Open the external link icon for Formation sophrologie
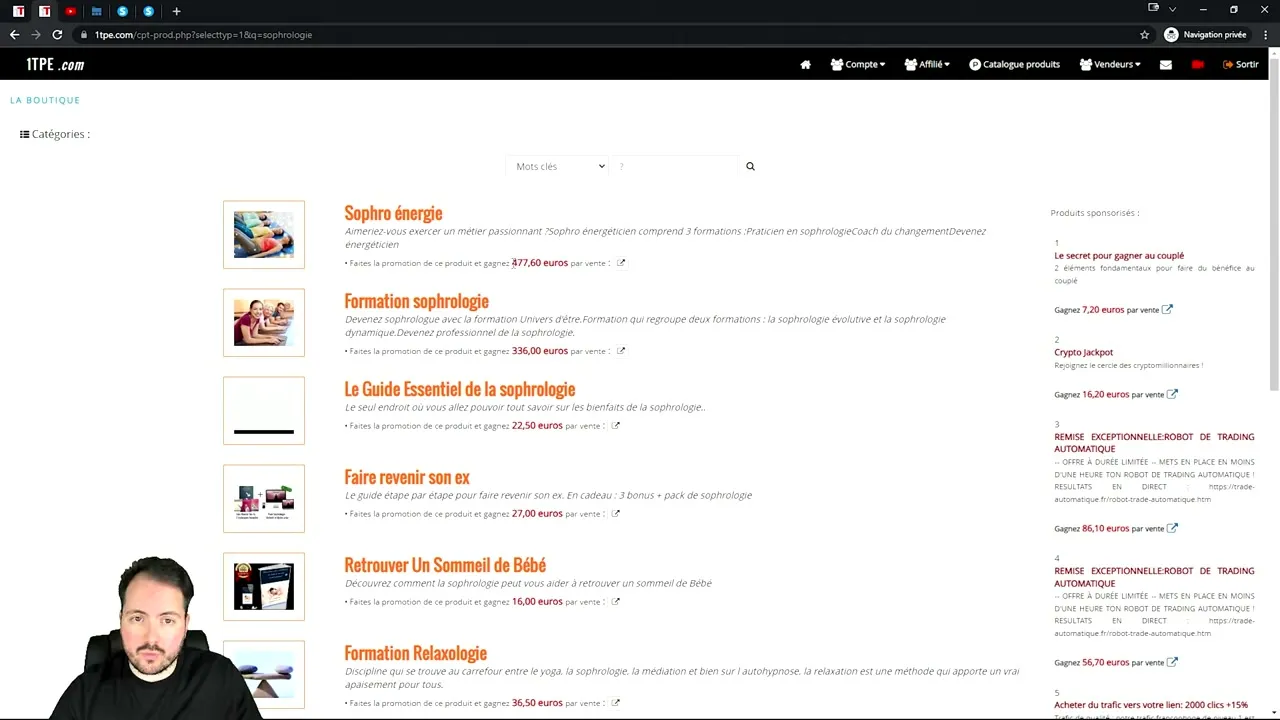Screen dimensions: 1280x720 (620, 350)
